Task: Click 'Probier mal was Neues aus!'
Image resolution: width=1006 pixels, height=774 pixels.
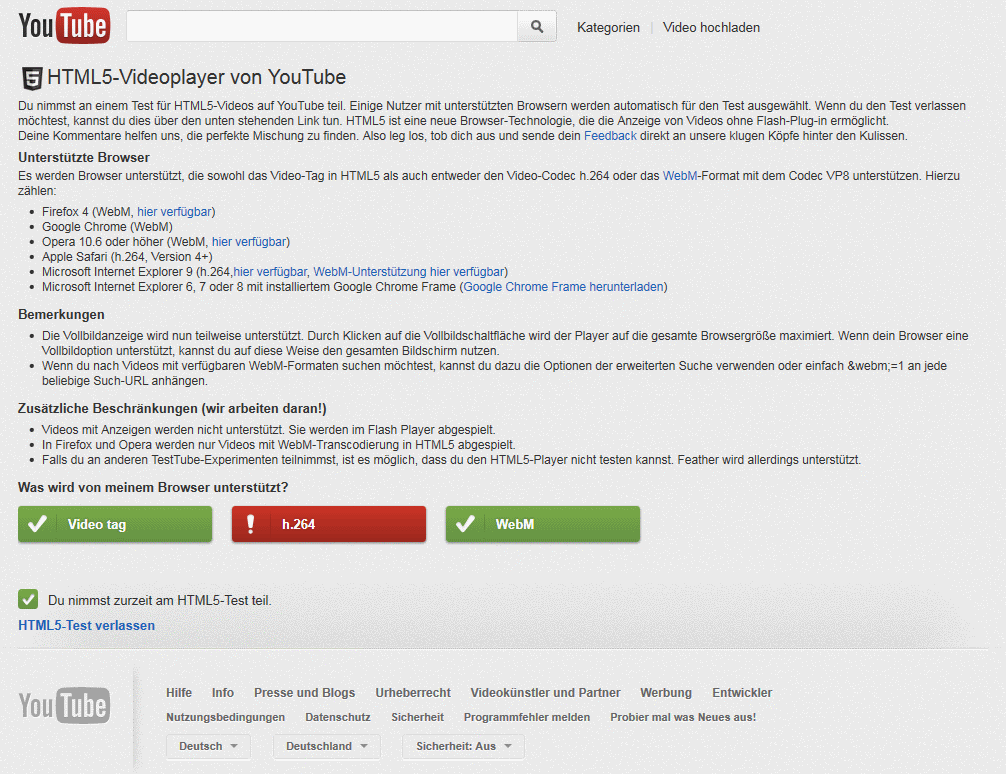Action: point(683,717)
